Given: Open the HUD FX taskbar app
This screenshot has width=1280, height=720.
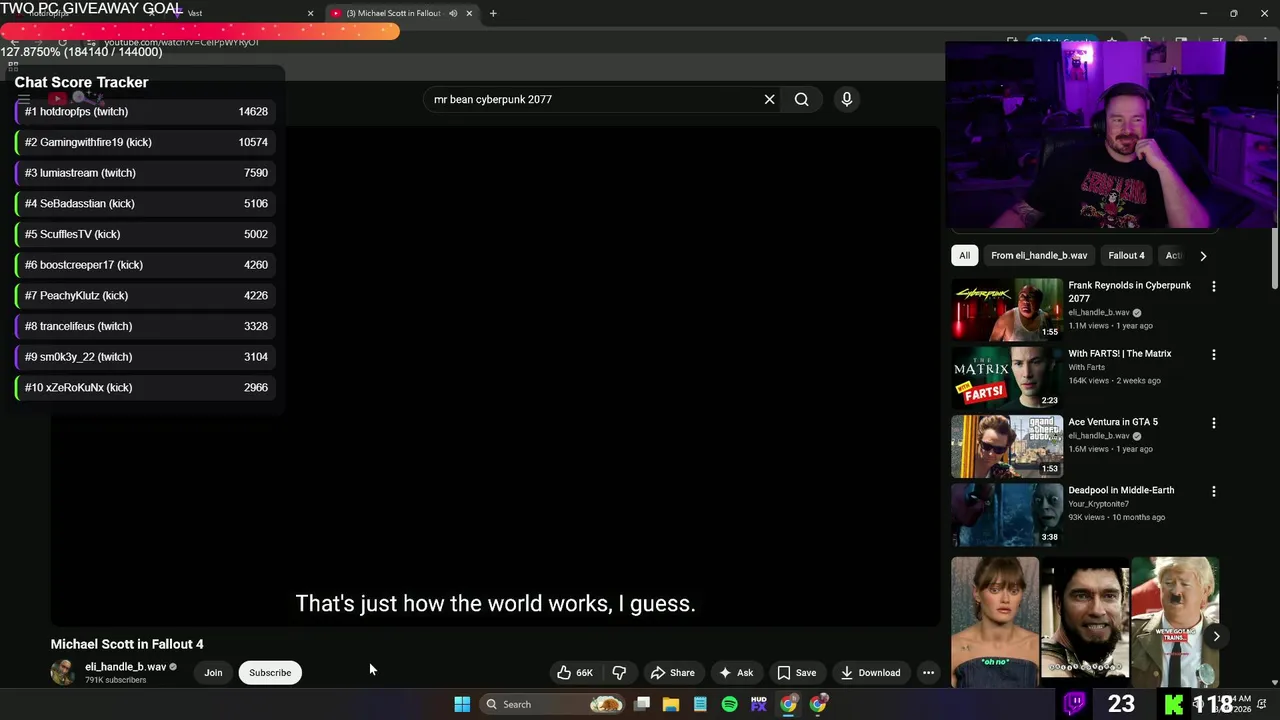Looking at the screenshot, I should [x=758, y=704].
